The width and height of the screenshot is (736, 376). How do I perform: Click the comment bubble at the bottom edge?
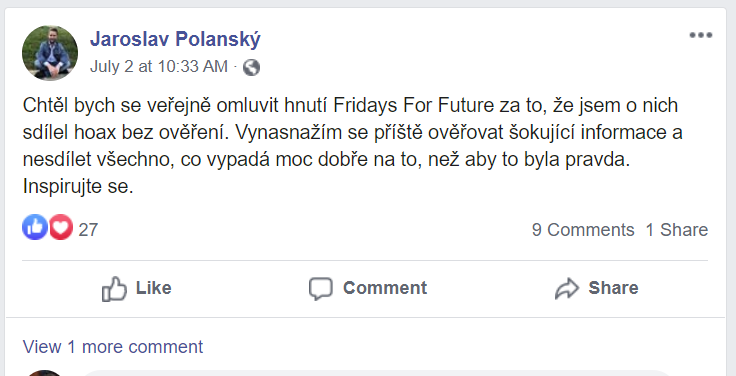378,373
